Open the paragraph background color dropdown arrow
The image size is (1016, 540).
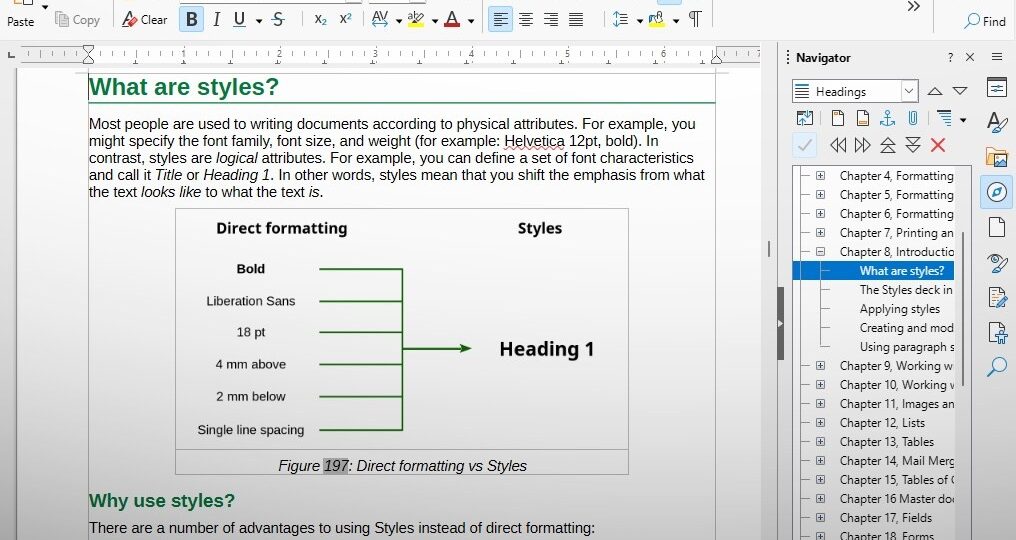pyautogui.click(x=676, y=21)
